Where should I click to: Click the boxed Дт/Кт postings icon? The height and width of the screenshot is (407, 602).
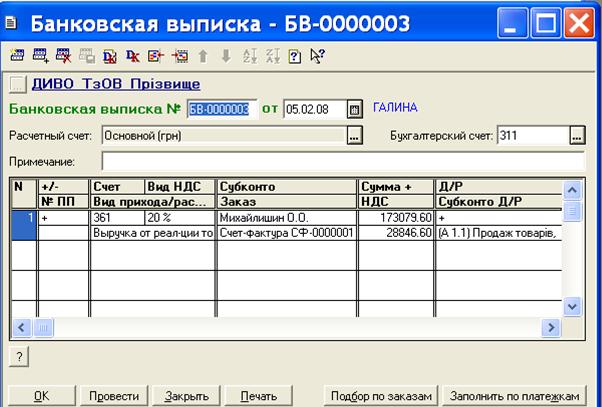pyautogui.click(x=110, y=56)
